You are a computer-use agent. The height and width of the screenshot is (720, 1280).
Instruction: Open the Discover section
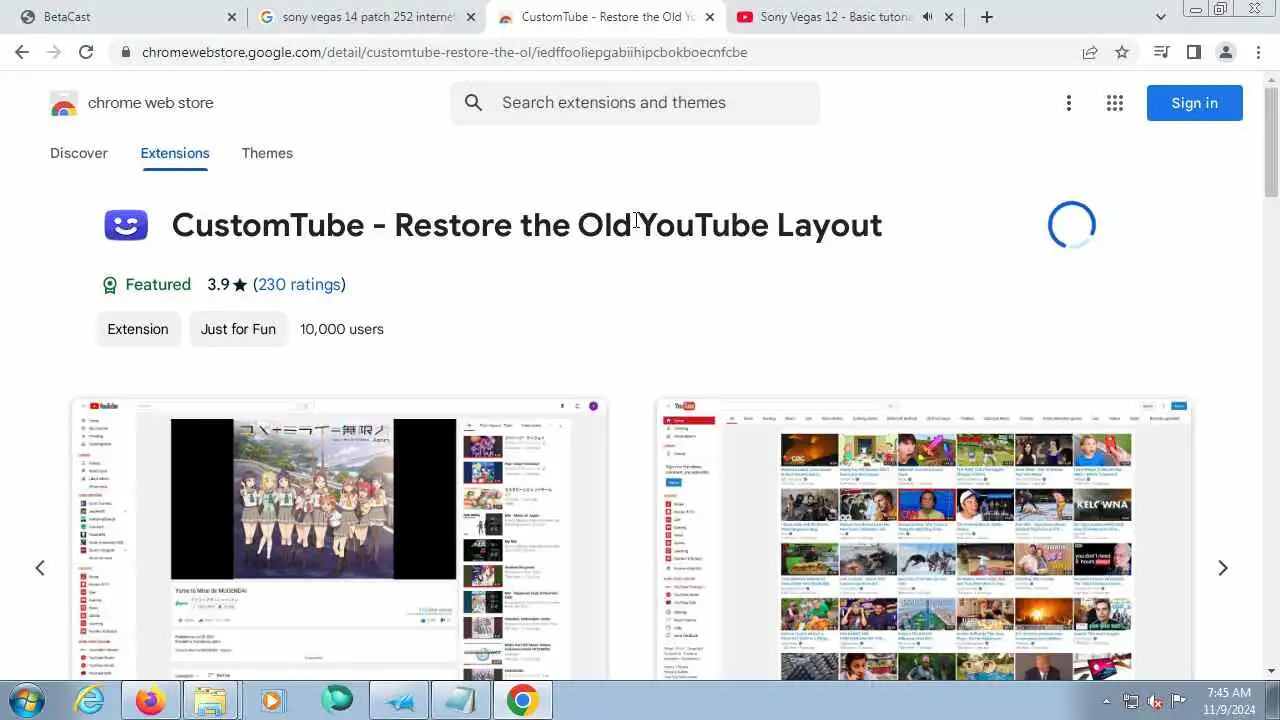point(79,153)
